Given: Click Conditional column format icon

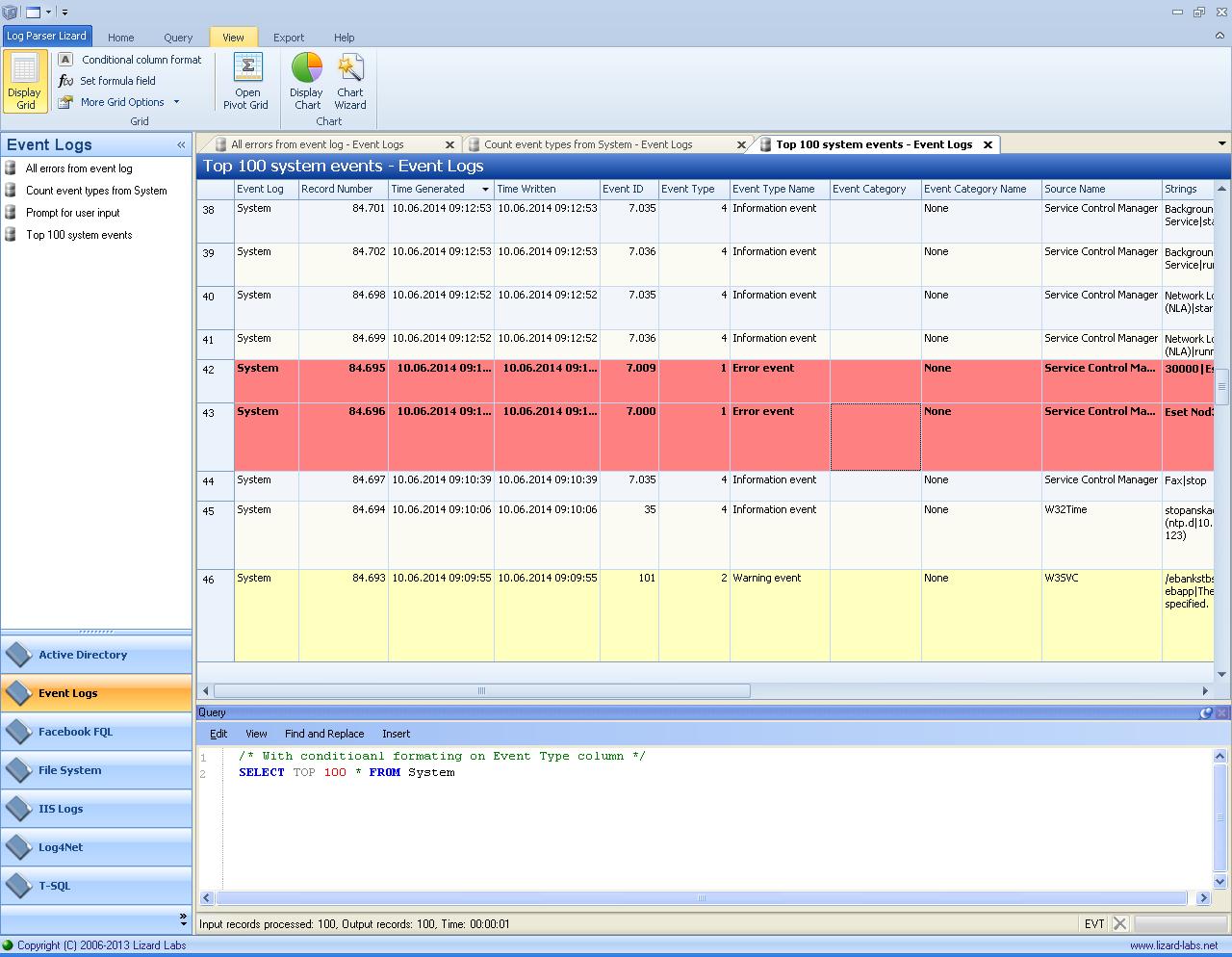Looking at the screenshot, I should click(x=65, y=60).
